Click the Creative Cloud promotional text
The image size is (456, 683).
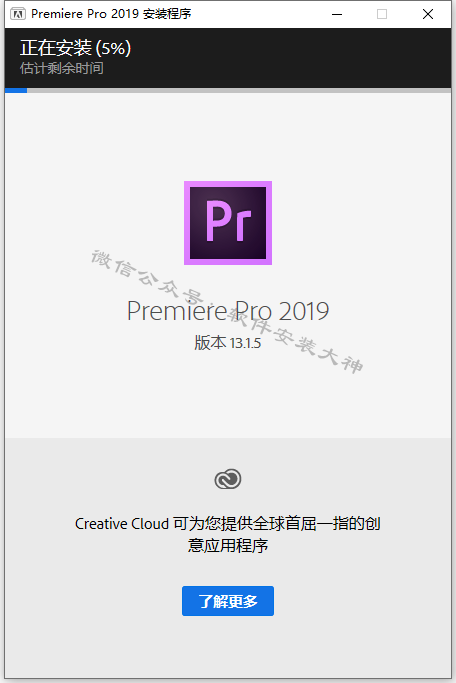pyautogui.click(x=228, y=534)
